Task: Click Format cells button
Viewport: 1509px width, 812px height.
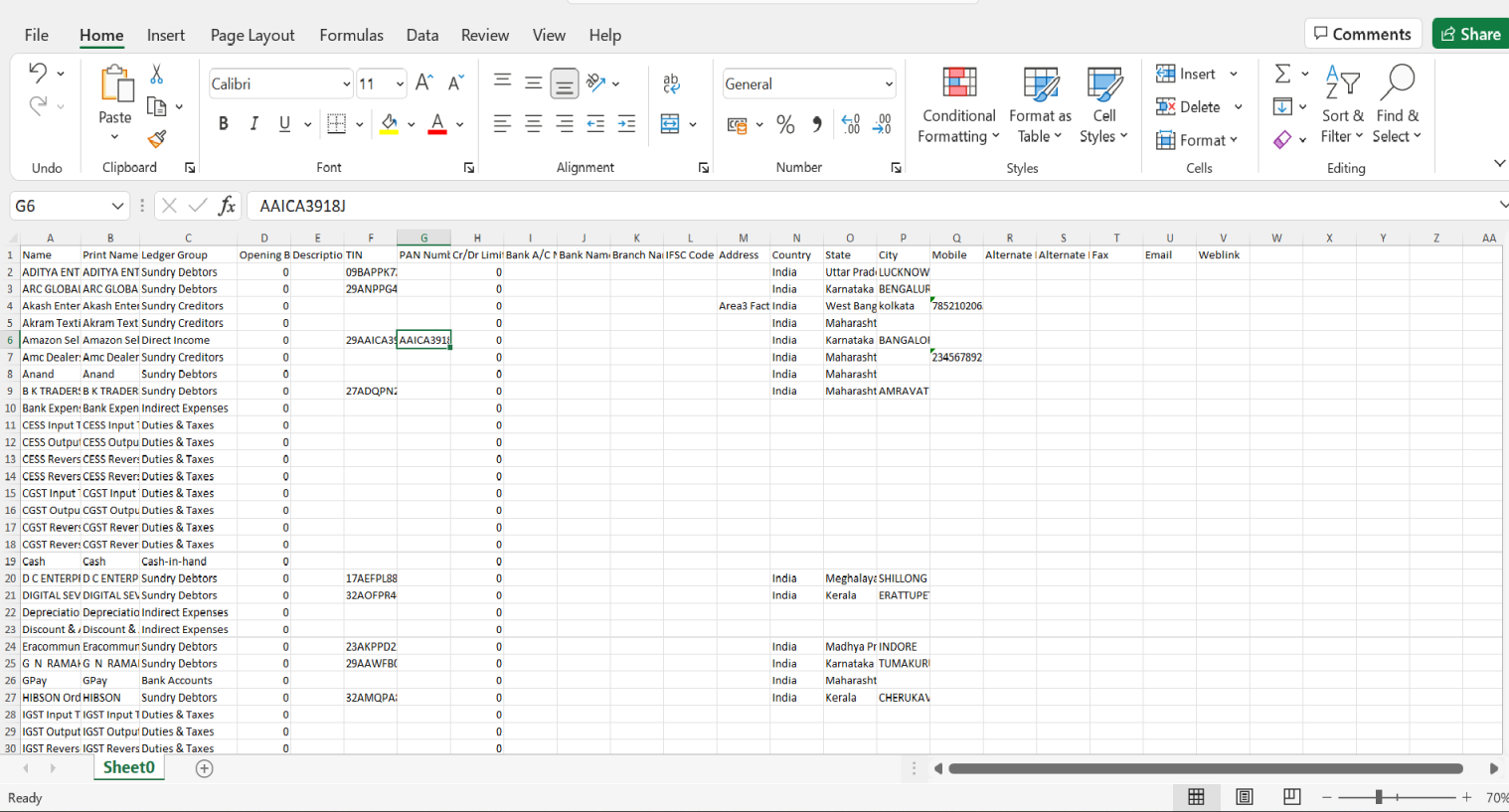Action: (x=1197, y=140)
